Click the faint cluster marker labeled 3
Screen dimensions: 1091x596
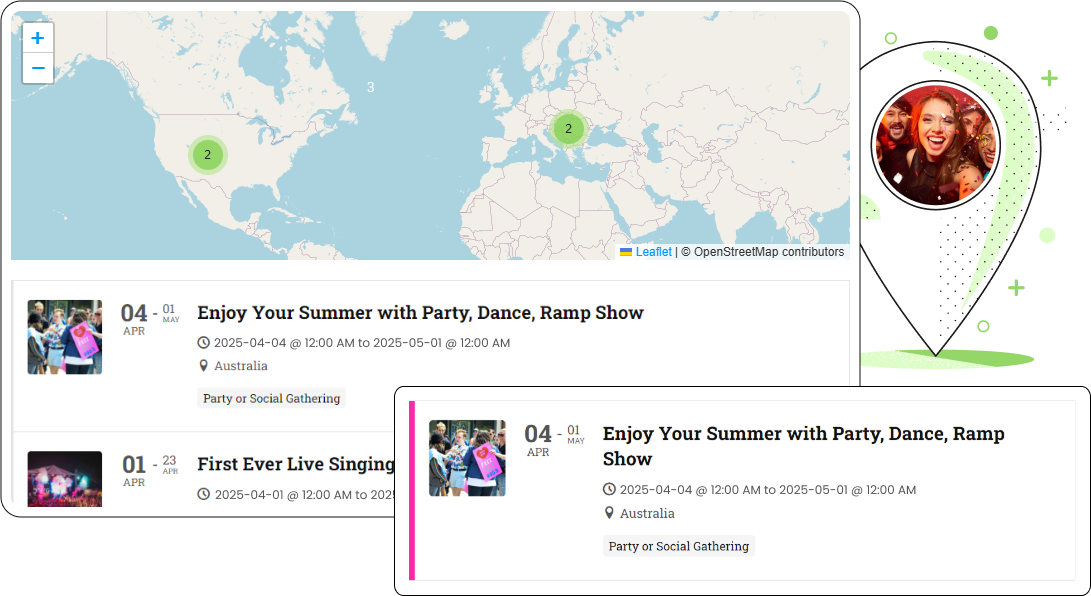[370, 88]
